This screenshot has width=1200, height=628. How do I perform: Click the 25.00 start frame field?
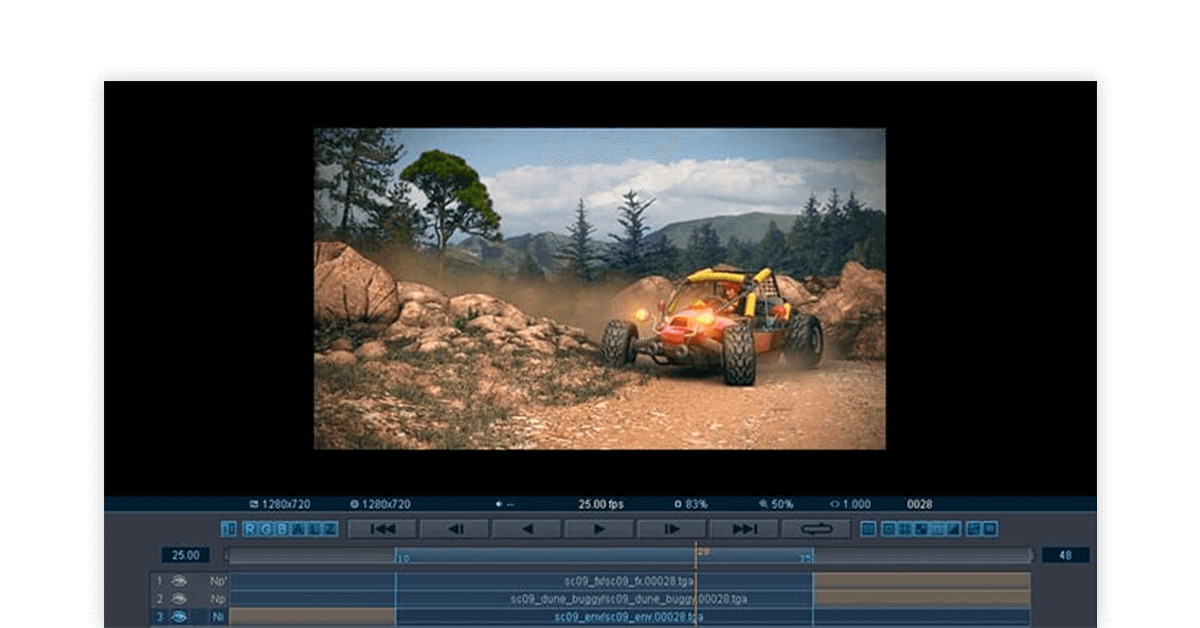pos(186,555)
